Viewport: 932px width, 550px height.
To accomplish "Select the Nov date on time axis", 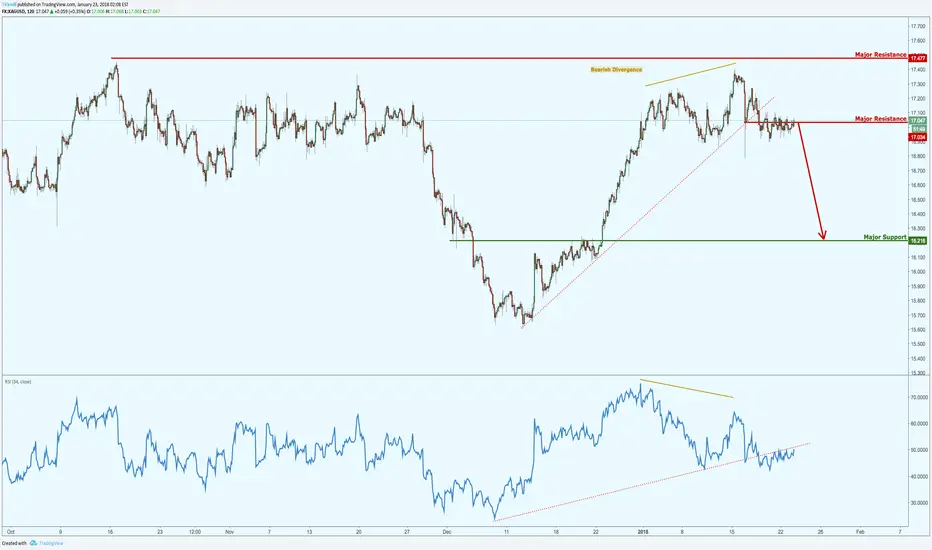I will [x=229, y=532].
